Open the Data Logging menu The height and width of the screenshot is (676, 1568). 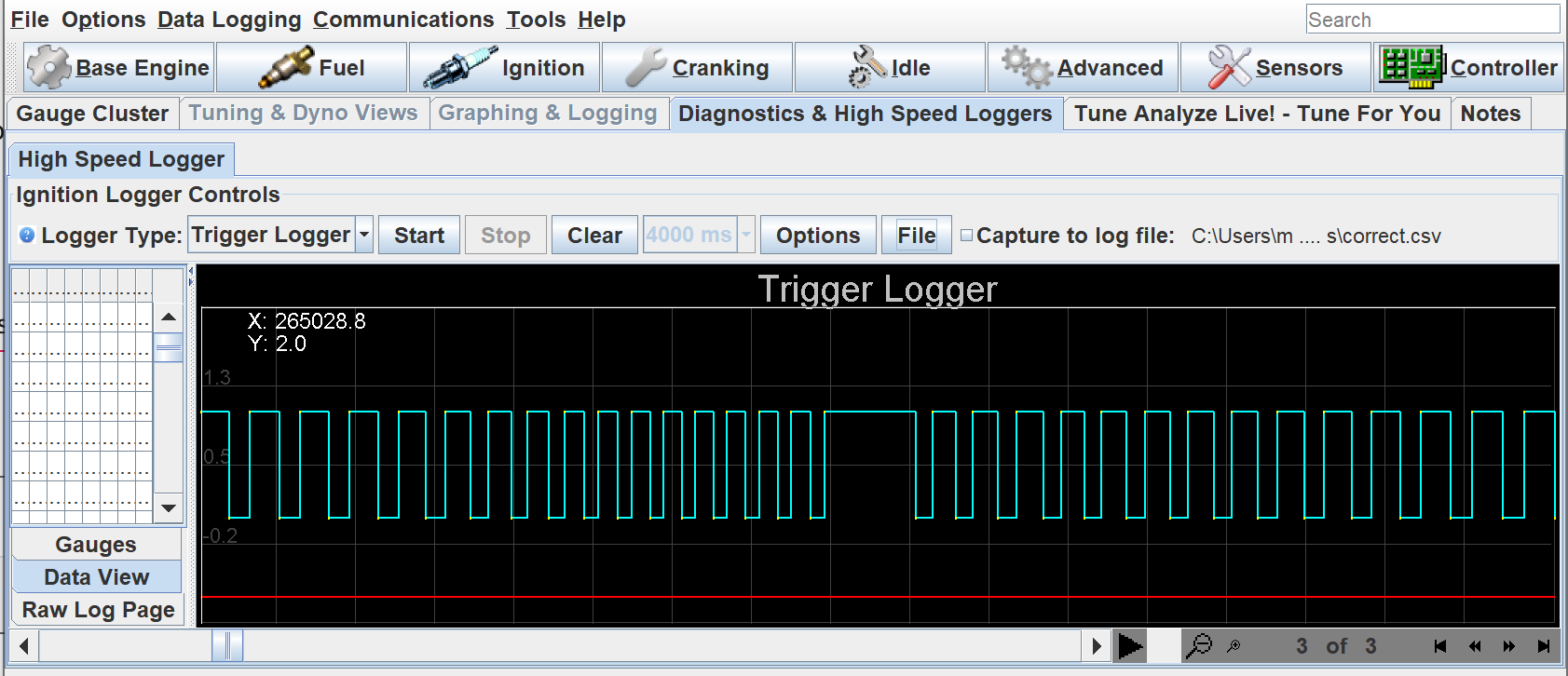point(229,20)
